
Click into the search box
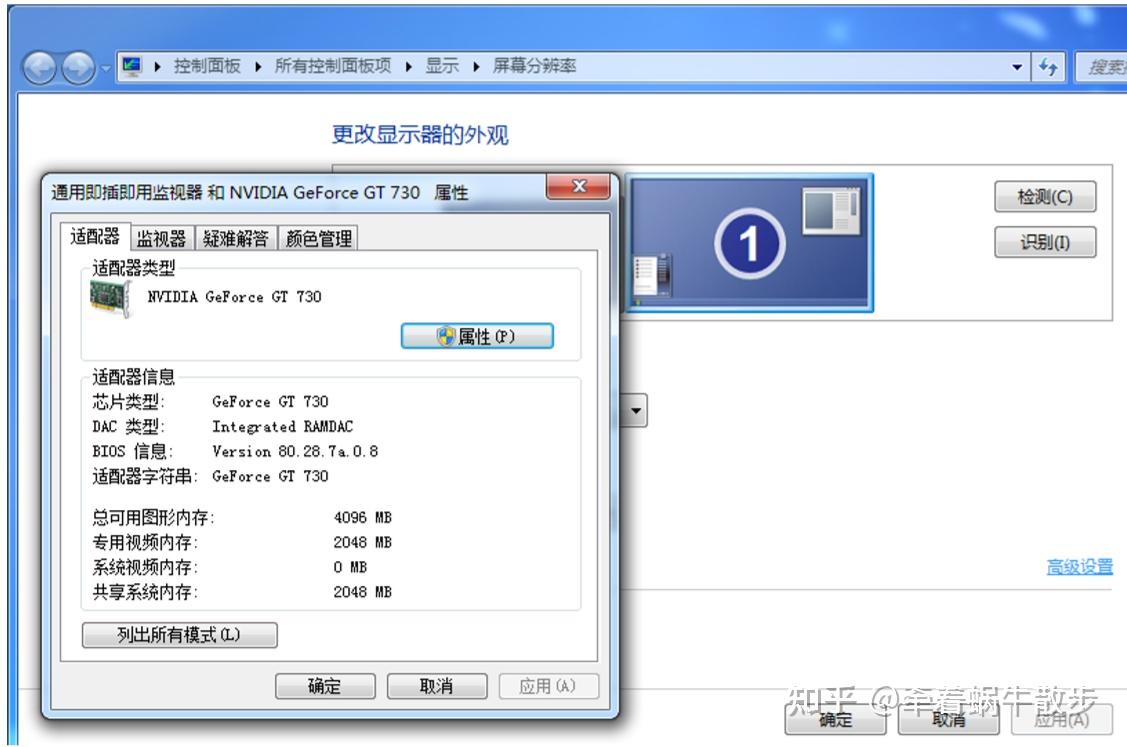[1100, 67]
